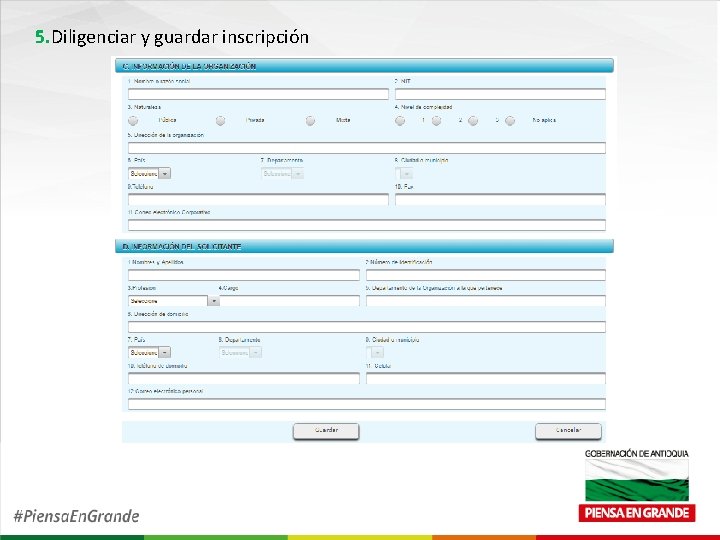720x540 pixels.
Task: Focus the Número de identificación field
Action: (x=486, y=275)
